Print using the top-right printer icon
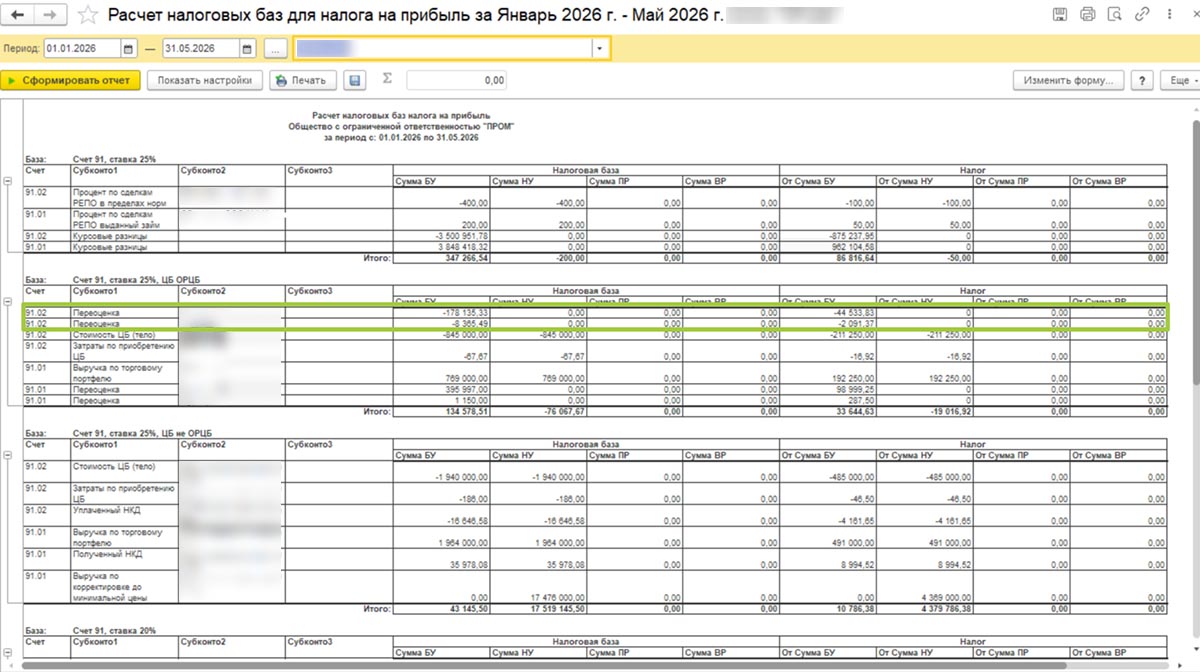 [1088, 15]
